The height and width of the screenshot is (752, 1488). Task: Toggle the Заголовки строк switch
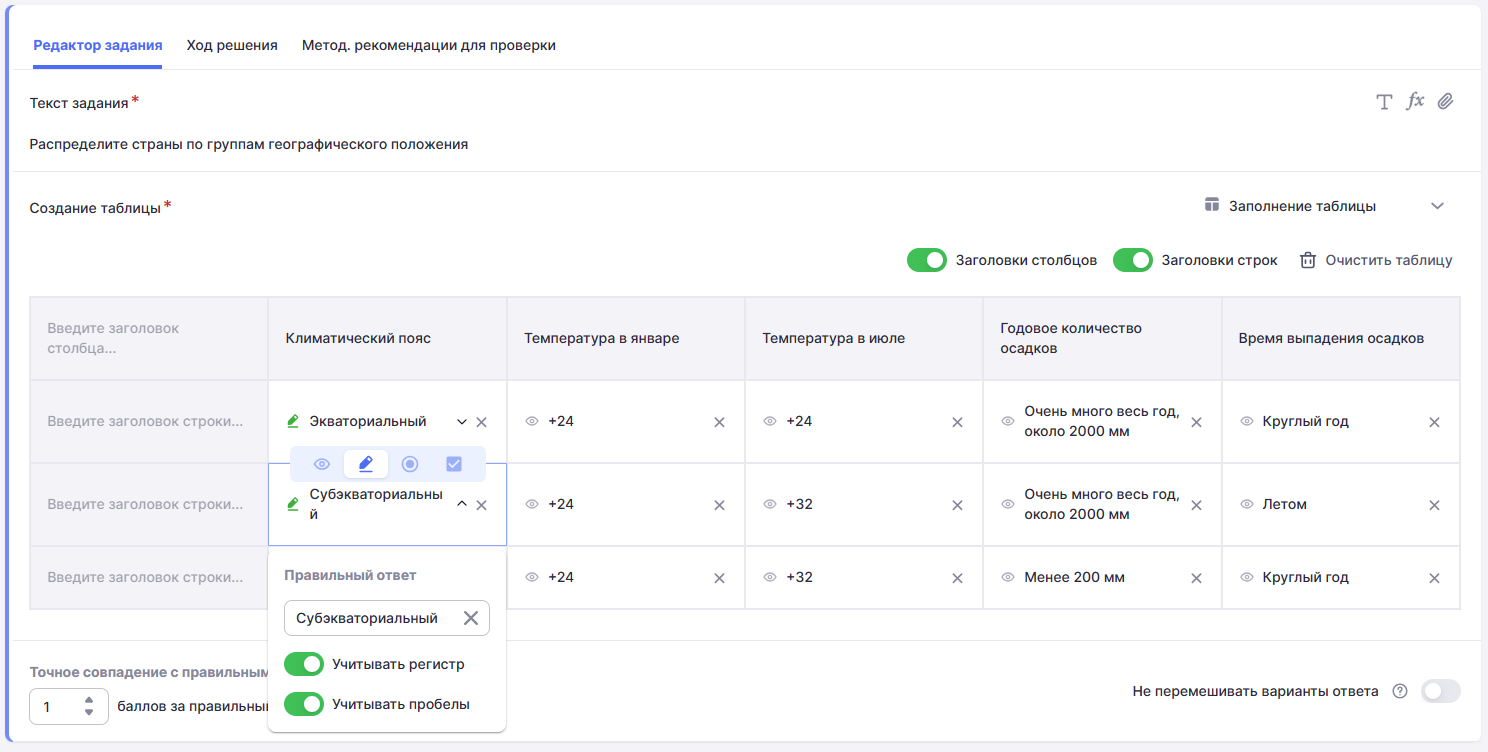(x=1133, y=260)
